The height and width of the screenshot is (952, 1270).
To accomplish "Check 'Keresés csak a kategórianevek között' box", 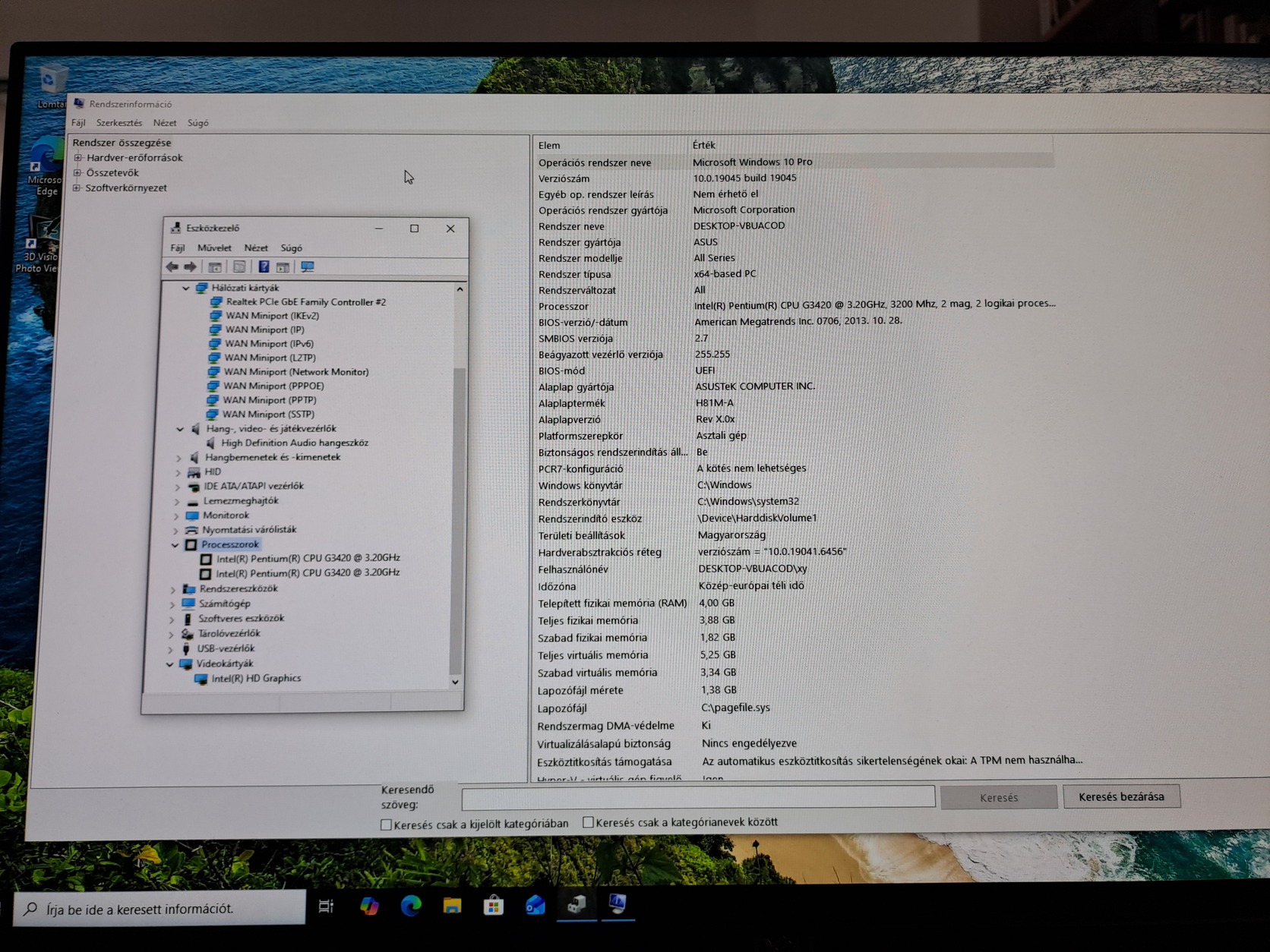I will (x=588, y=822).
